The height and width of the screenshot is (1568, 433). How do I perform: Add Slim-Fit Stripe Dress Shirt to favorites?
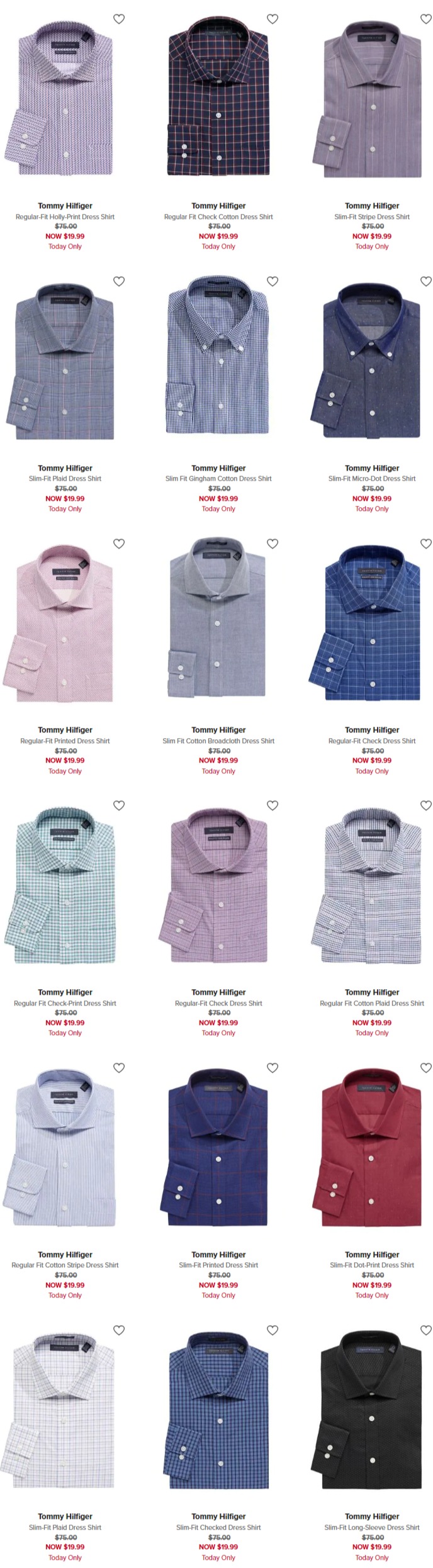point(426,19)
